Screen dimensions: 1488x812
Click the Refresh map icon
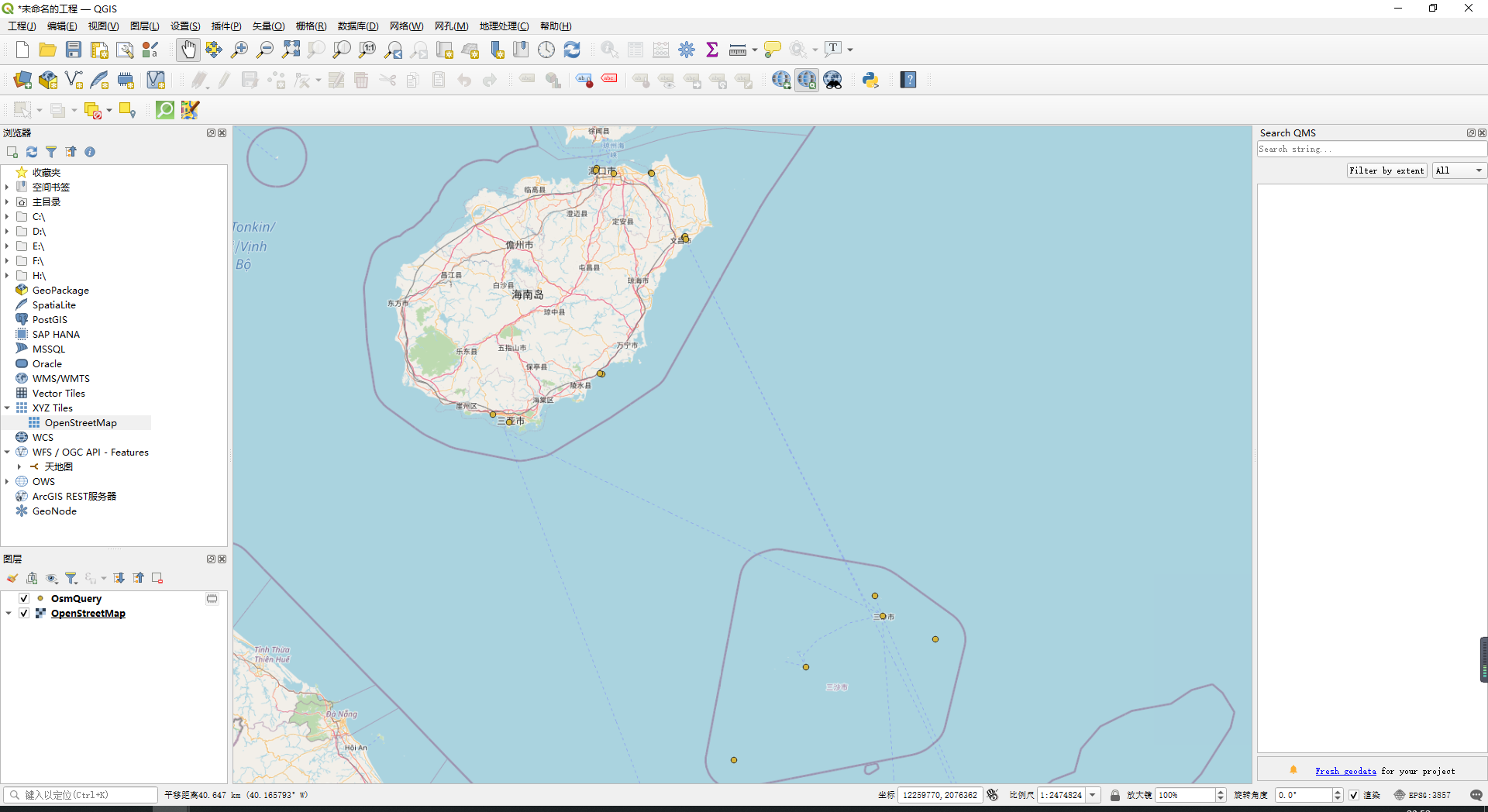coord(572,50)
